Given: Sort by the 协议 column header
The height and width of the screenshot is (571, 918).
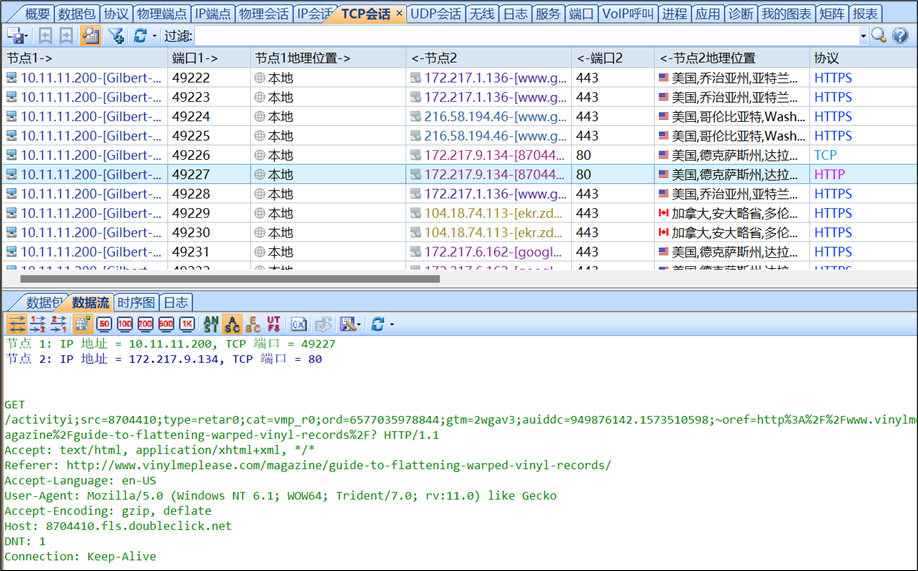Looking at the screenshot, I should pyautogui.click(x=826, y=58).
